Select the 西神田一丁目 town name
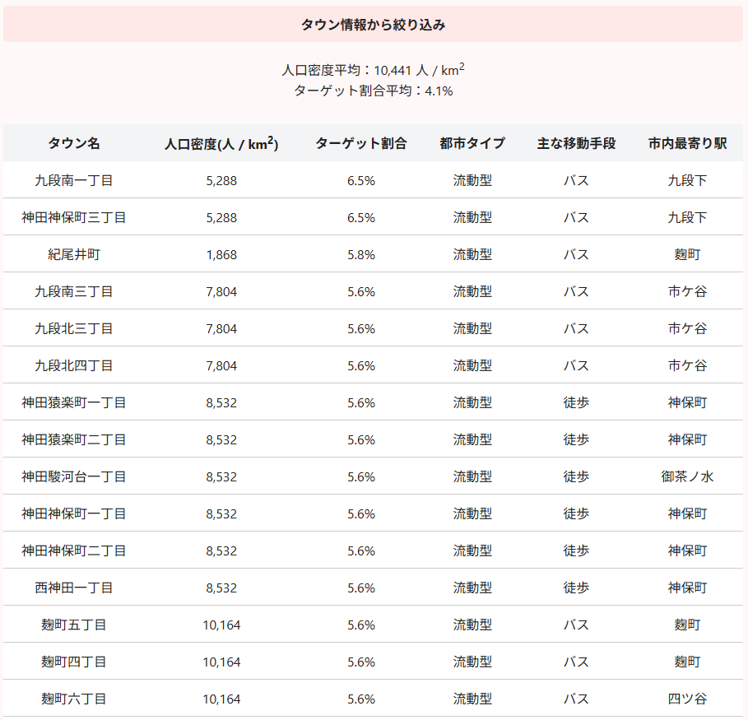The image size is (748, 720). 74,588
